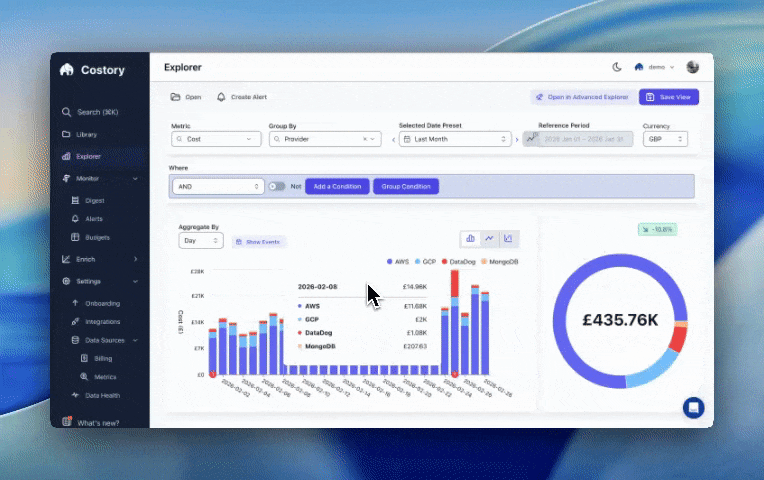Toggle GCP legend series
This screenshot has width=764, height=480.
[425, 262]
